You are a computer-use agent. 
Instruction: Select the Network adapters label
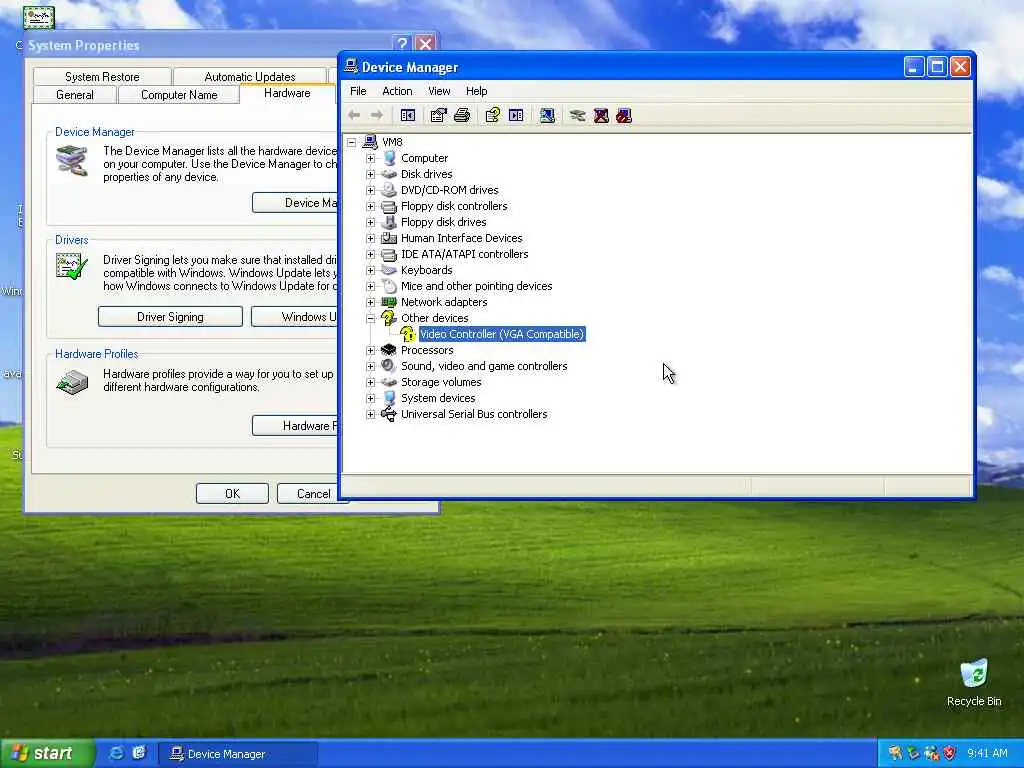tap(444, 302)
